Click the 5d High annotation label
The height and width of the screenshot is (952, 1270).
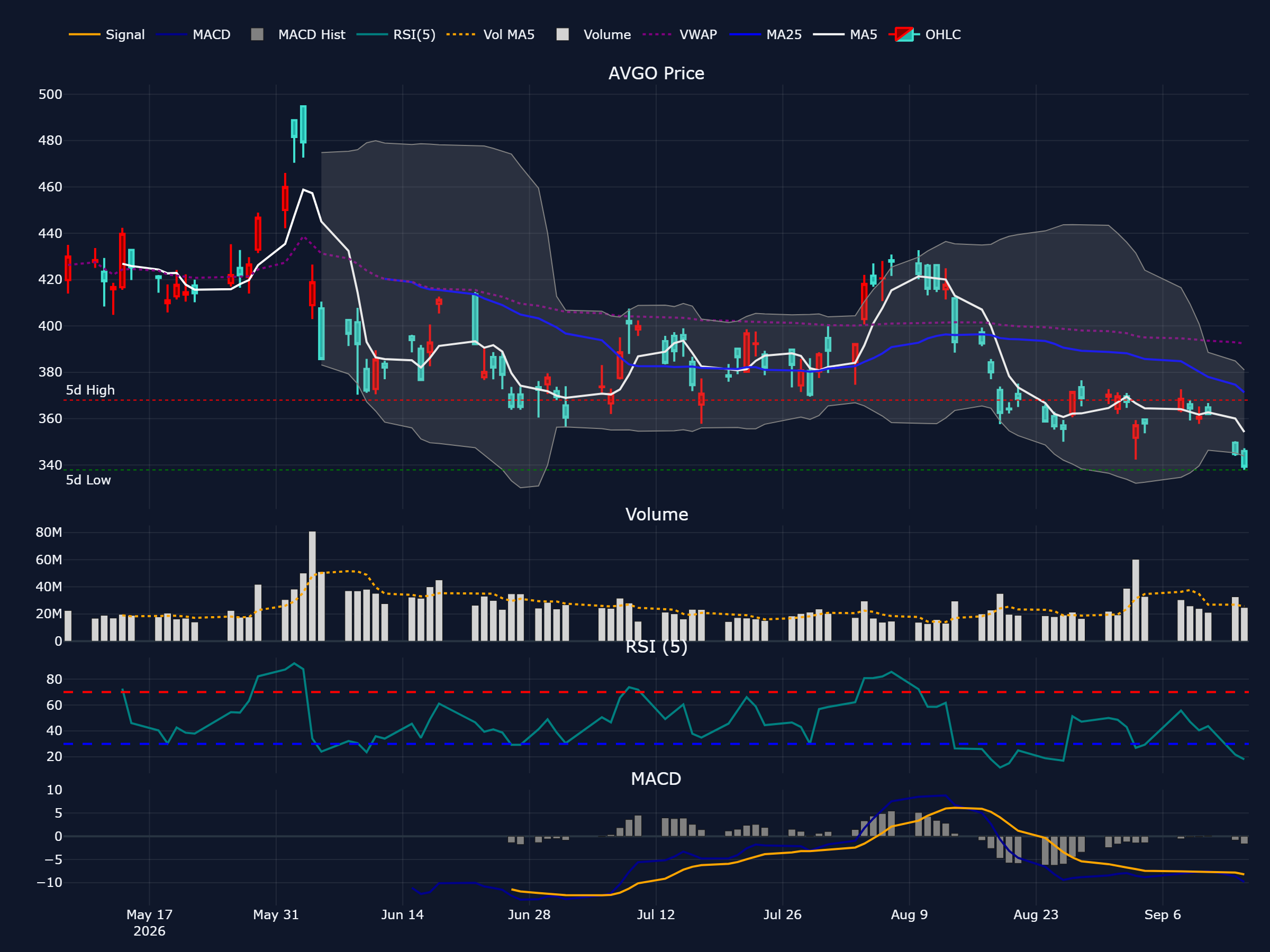tap(90, 390)
